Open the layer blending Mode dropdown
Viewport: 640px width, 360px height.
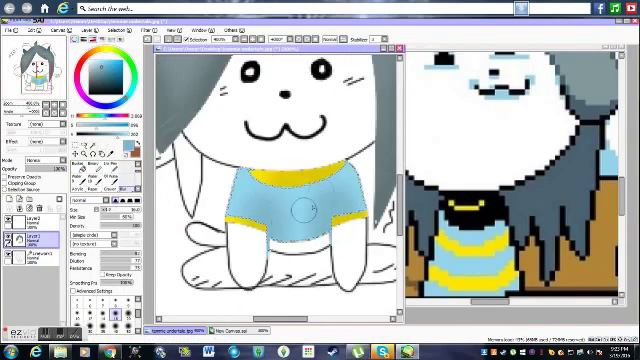pyautogui.click(x=45, y=160)
